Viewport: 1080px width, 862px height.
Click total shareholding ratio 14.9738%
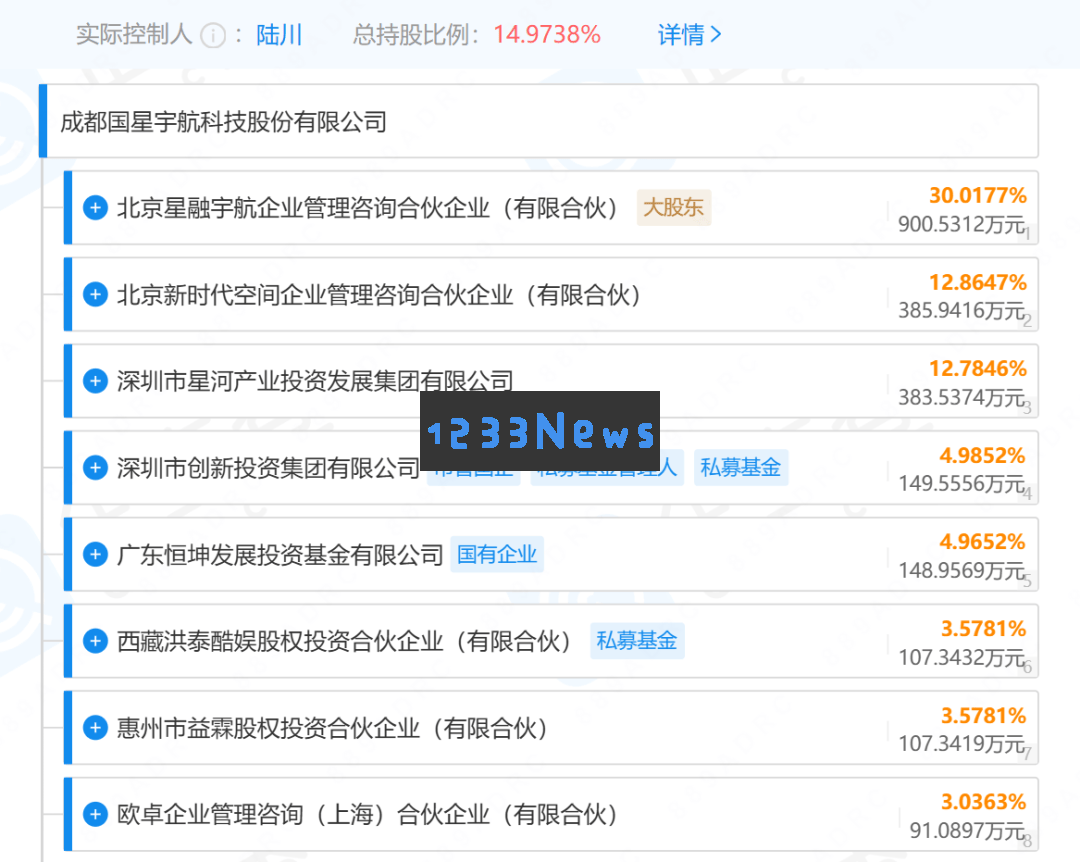tap(547, 34)
